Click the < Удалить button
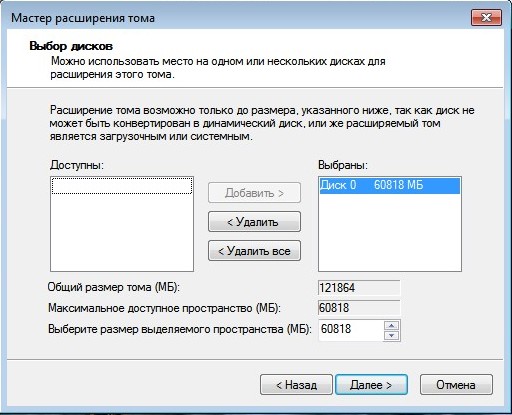The image size is (512, 415). coord(254,222)
